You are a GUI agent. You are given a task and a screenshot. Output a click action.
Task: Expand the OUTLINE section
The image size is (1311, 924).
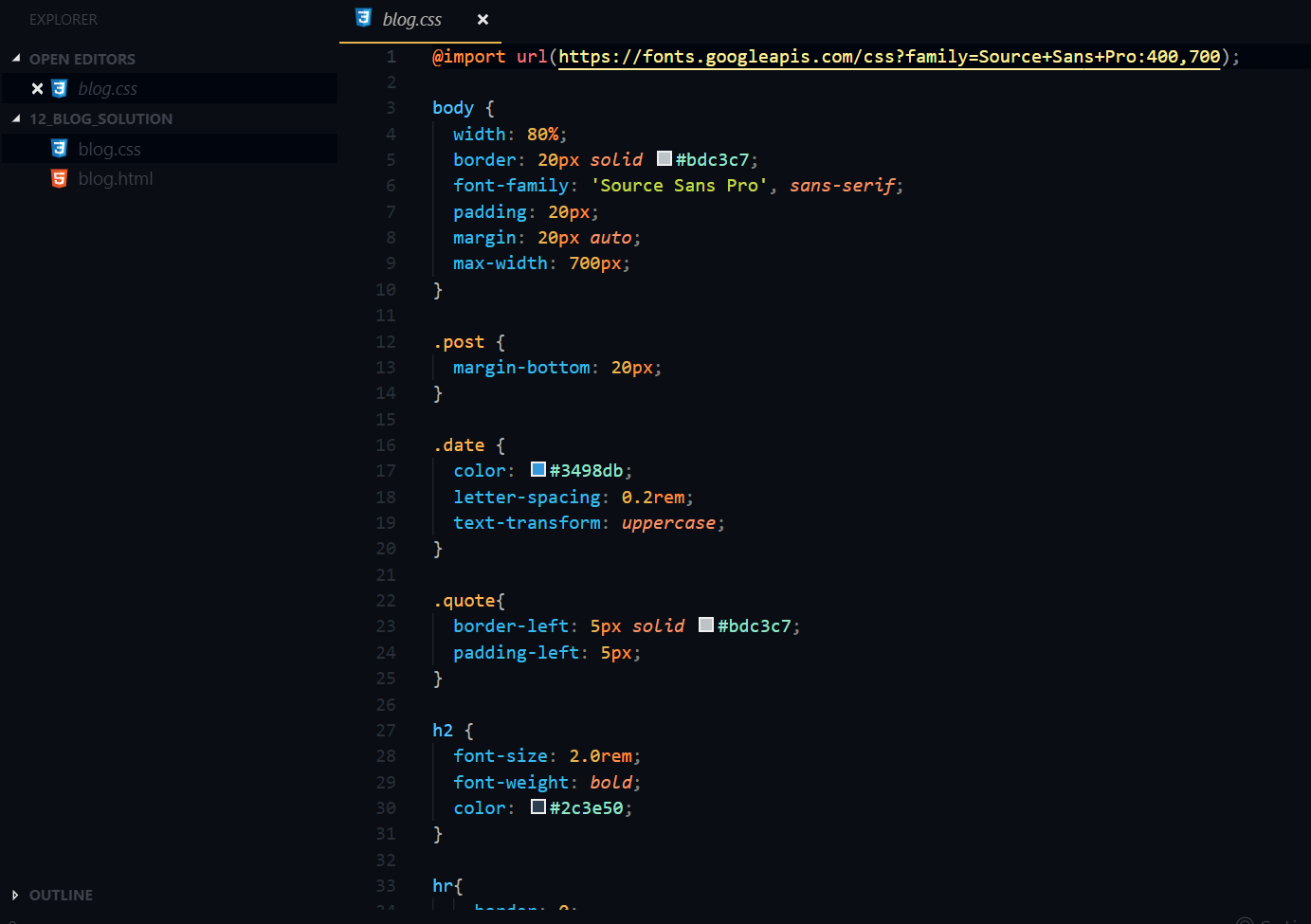(x=15, y=895)
